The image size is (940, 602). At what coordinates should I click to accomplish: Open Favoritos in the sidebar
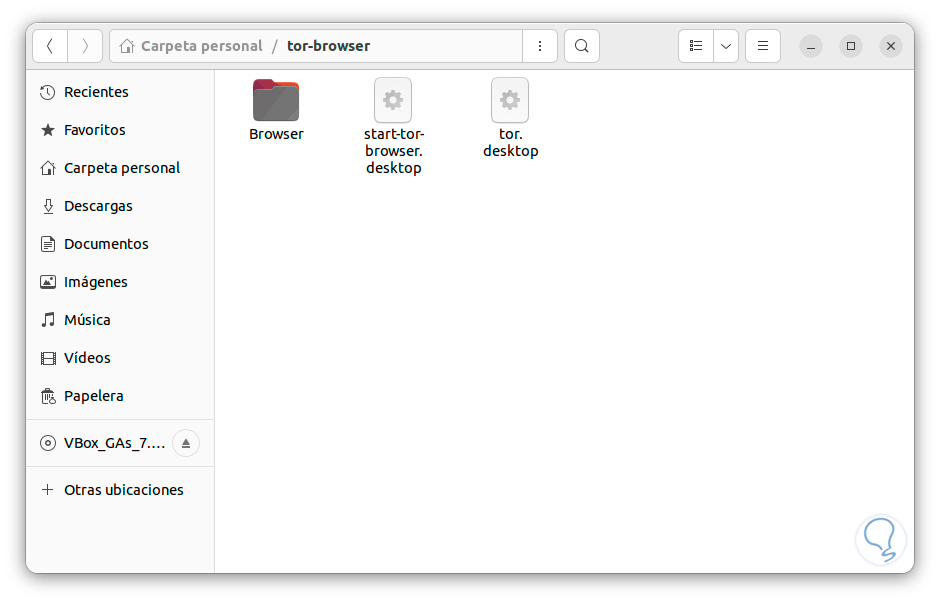[120, 130]
